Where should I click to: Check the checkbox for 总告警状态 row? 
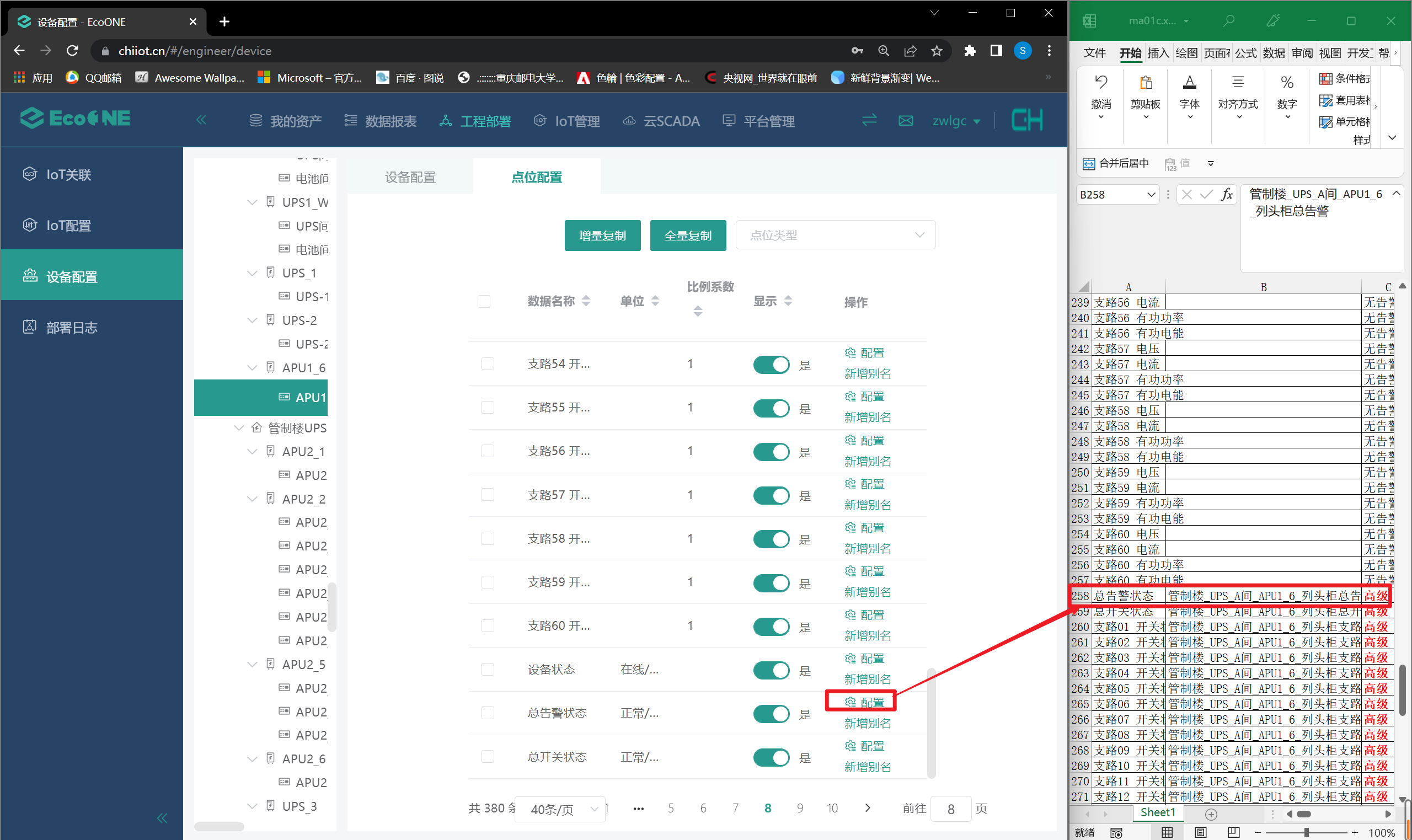[x=488, y=713]
